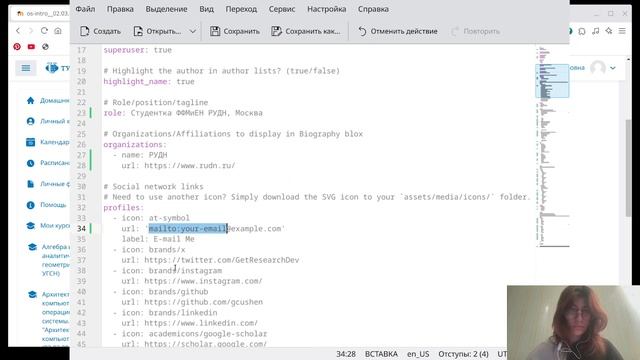This screenshot has height=360, width=640.
Task: Open the Переход menu
Action: coord(241,9)
